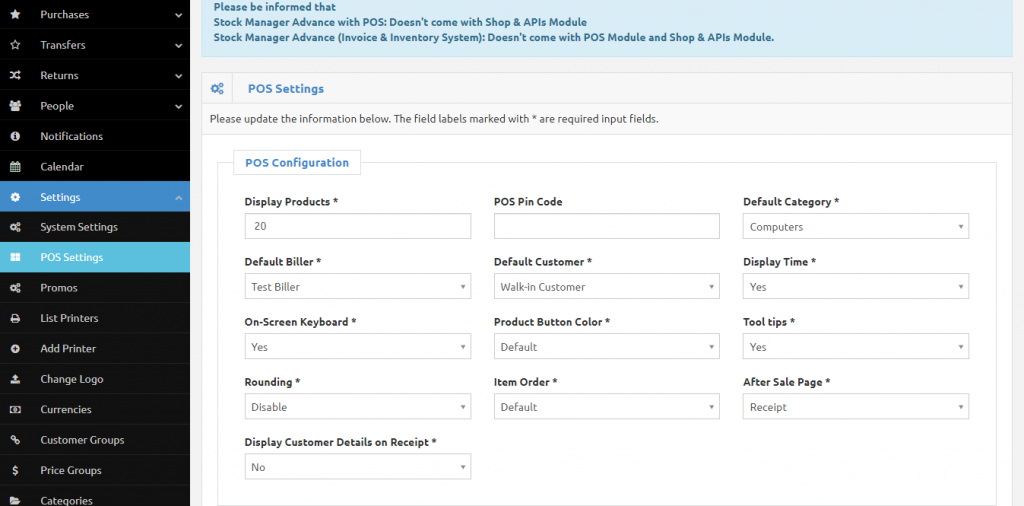The image size is (1024, 506).
Task: Expand the People menu chevron
Action: click(178, 106)
